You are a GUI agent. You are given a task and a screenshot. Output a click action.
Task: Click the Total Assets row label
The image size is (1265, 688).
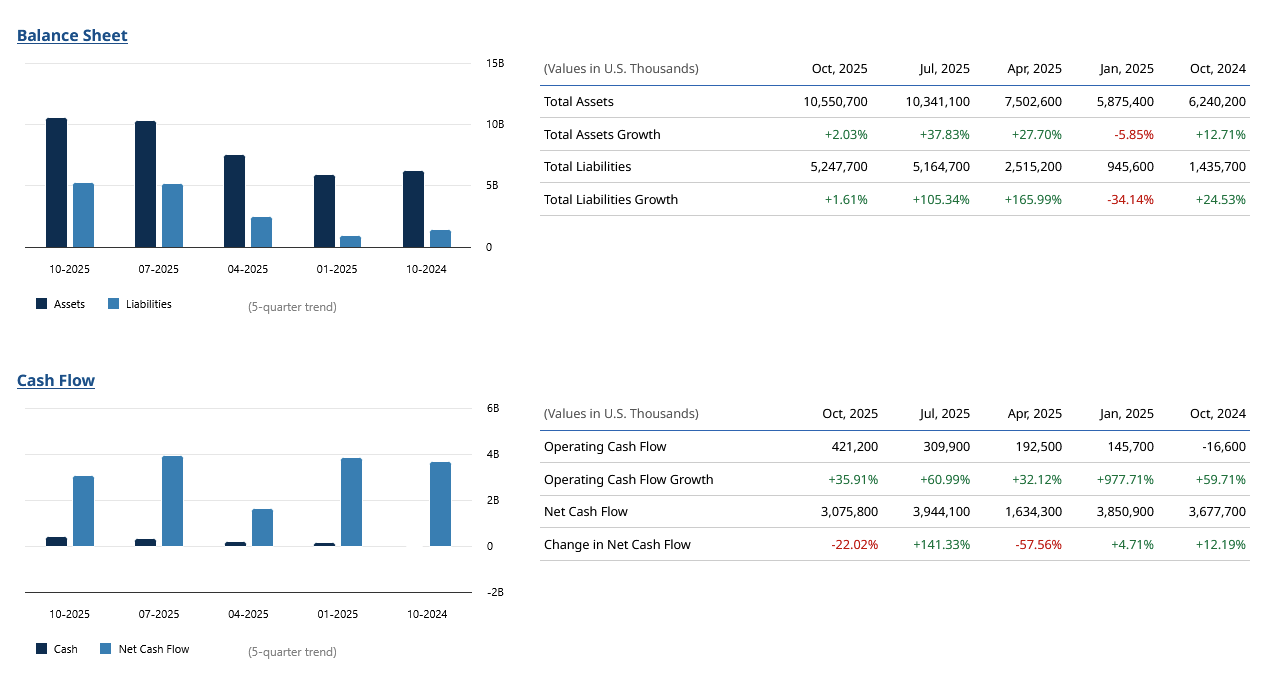click(x=579, y=102)
